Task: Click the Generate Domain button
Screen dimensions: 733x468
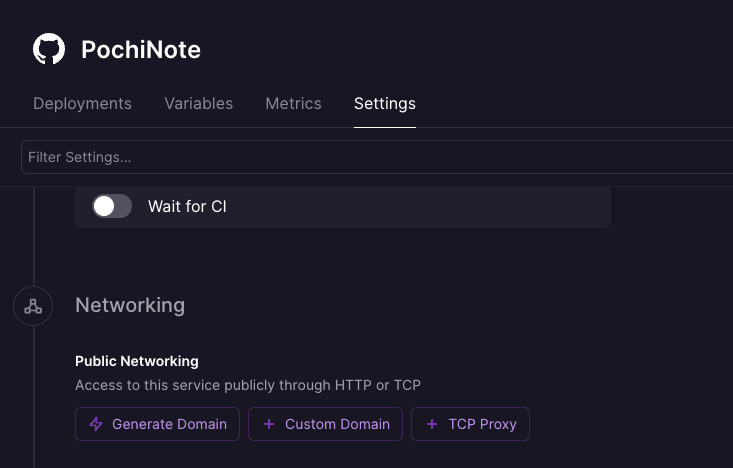Action: (158, 424)
